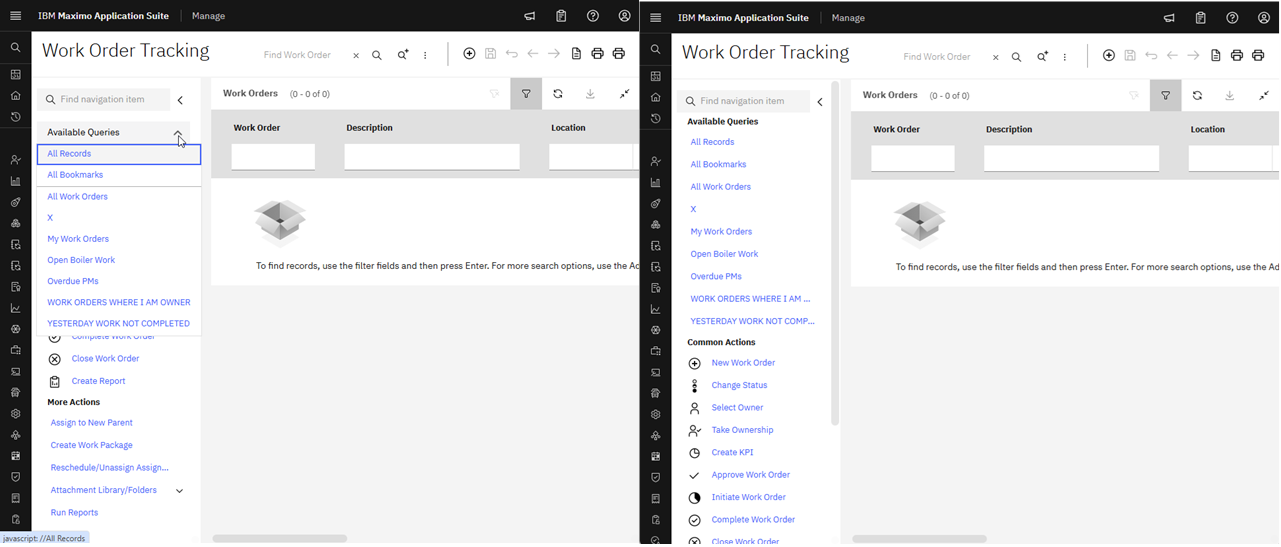Click Change Status action in right panel

(x=739, y=385)
